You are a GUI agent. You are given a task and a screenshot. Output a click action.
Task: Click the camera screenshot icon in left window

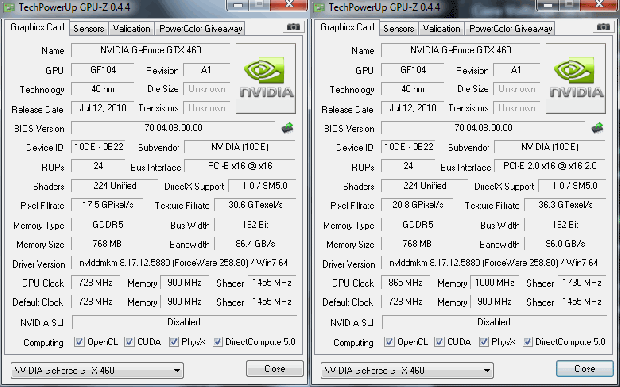coord(293,27)
